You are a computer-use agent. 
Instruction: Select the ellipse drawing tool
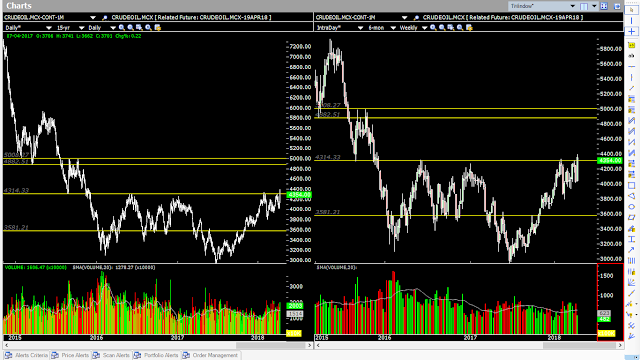pos(631,207)
